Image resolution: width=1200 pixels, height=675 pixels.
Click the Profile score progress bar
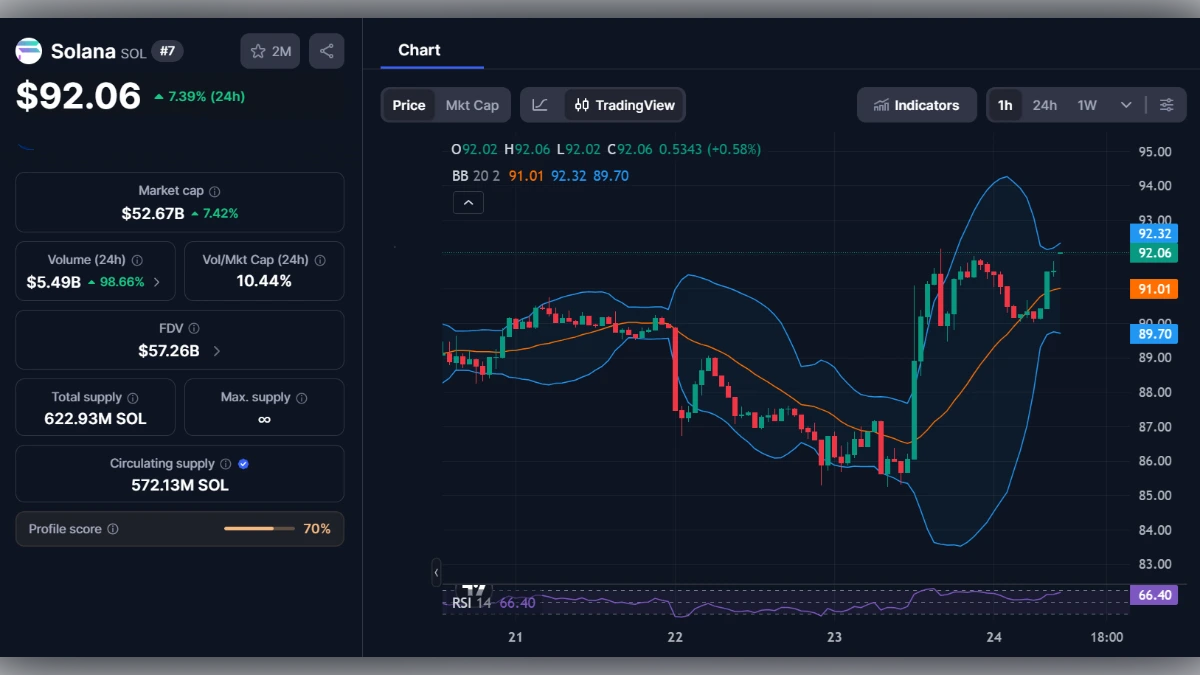pos(258,529)
